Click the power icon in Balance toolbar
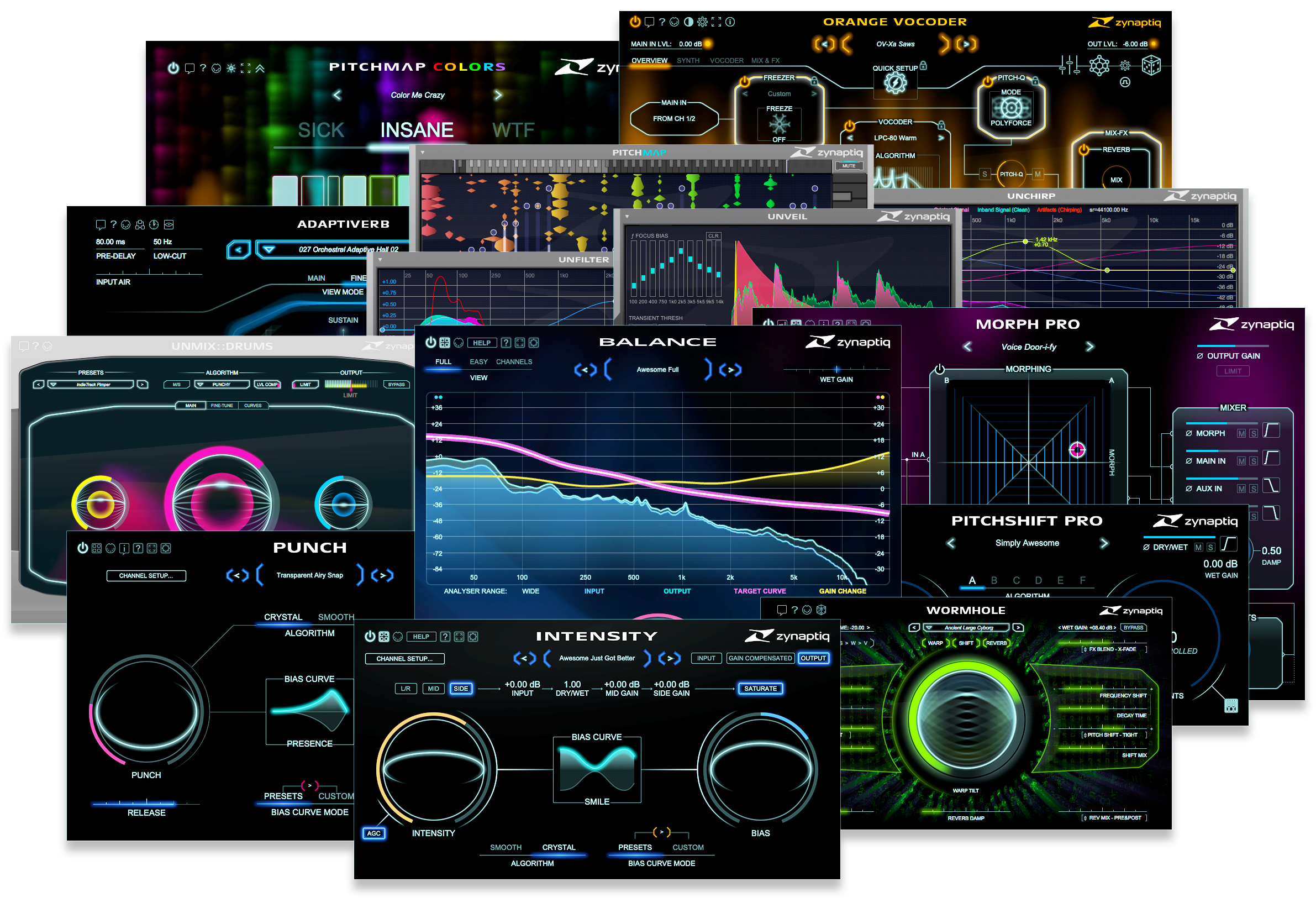This screenshot has height=908, width=1316. (430, 343)
